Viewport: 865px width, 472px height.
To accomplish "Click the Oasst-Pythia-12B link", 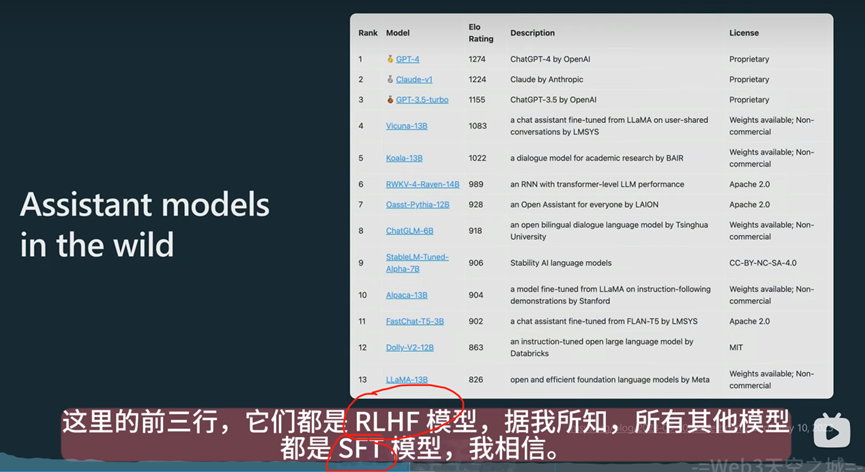I will [x=418, y=204].
